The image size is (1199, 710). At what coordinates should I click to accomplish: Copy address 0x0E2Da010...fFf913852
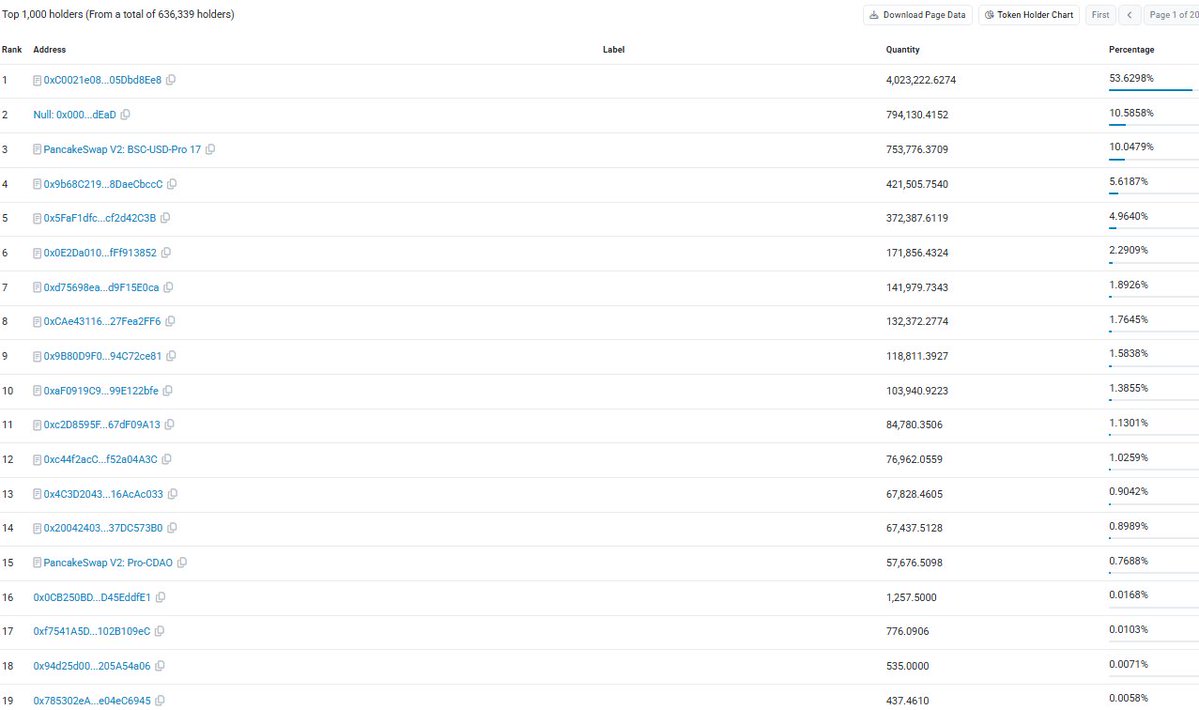click(x=166, y=252)
